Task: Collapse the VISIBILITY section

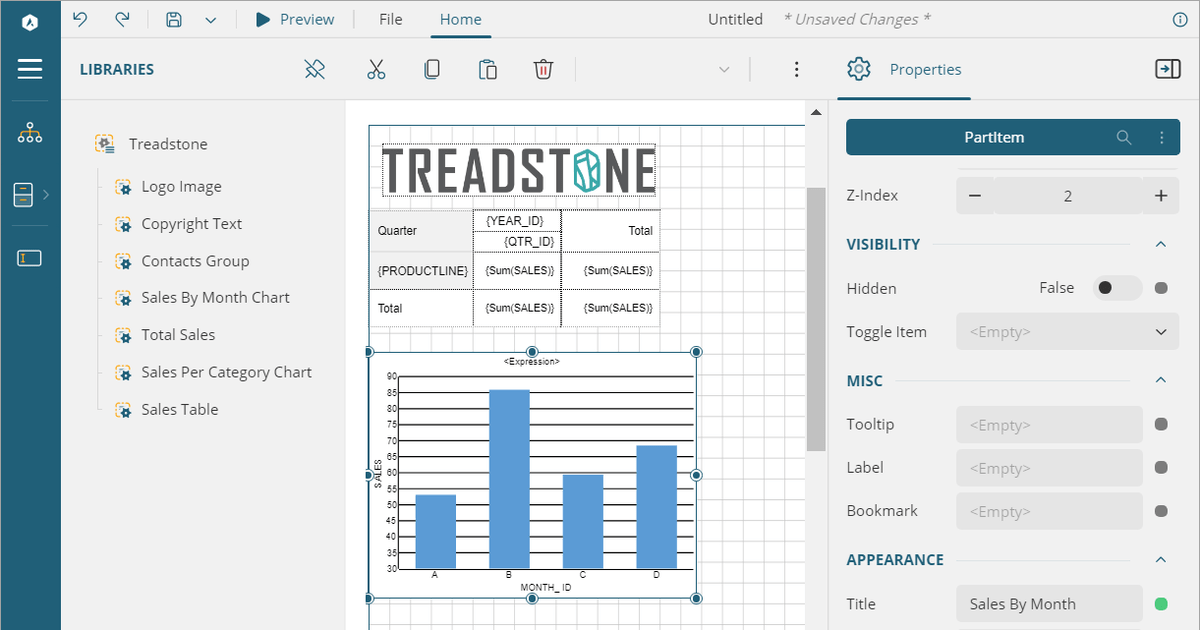Action: (1161, 244)
